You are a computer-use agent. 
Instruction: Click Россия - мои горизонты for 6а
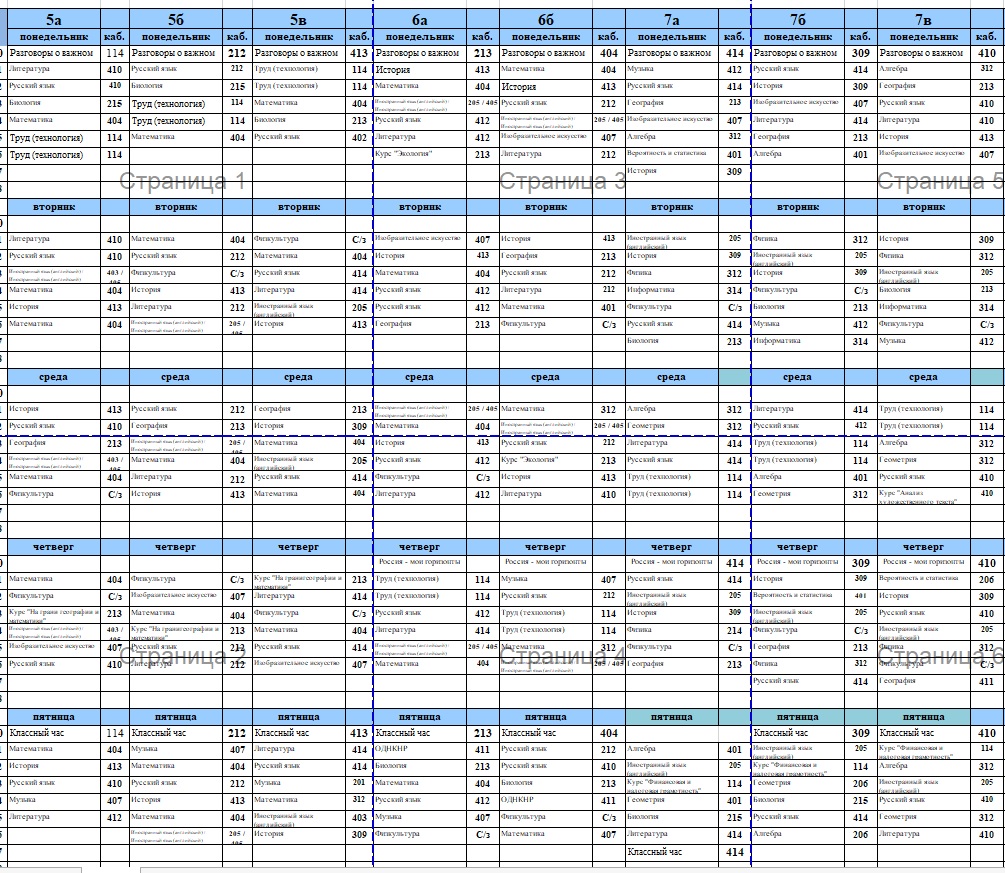(x=420, y=562)
